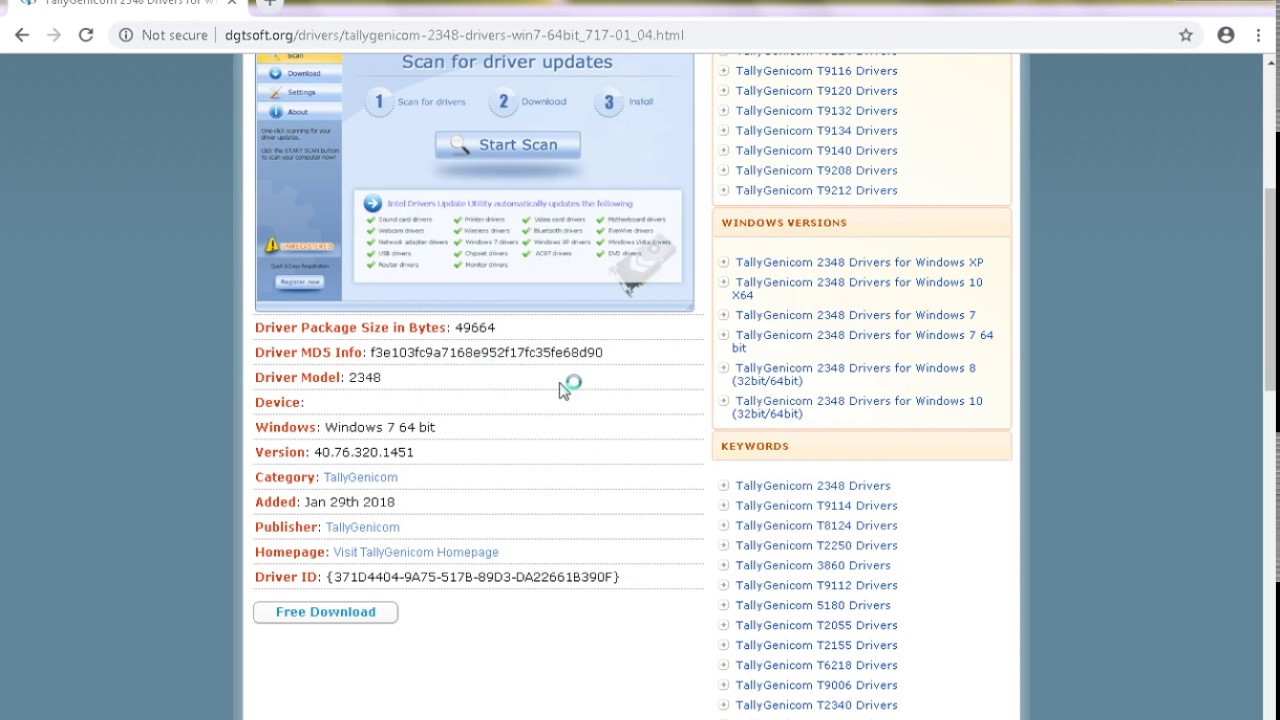The image size is (1280, 720).
Task: Click step 2 Download circle
Action: pos(503,101)
